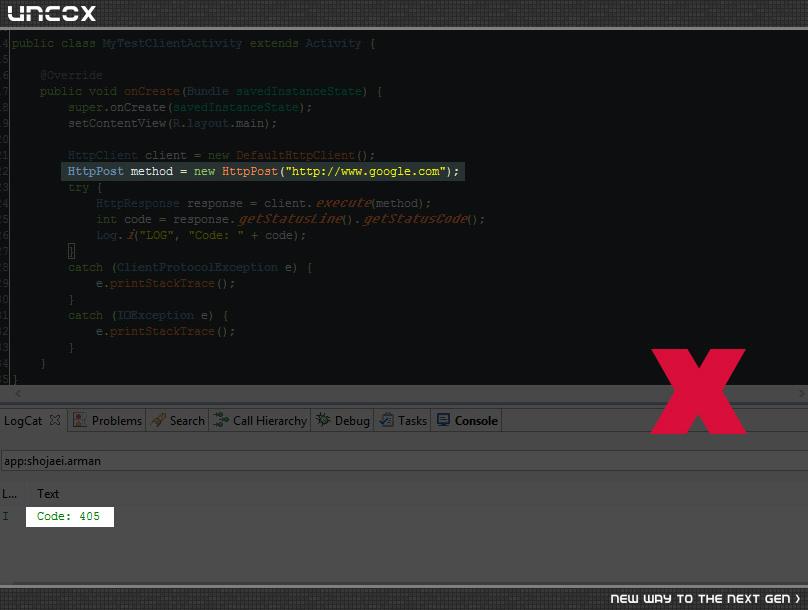Click the "http://www.google.com" string in code
808x610 pixels.
[x=365, y=171]
